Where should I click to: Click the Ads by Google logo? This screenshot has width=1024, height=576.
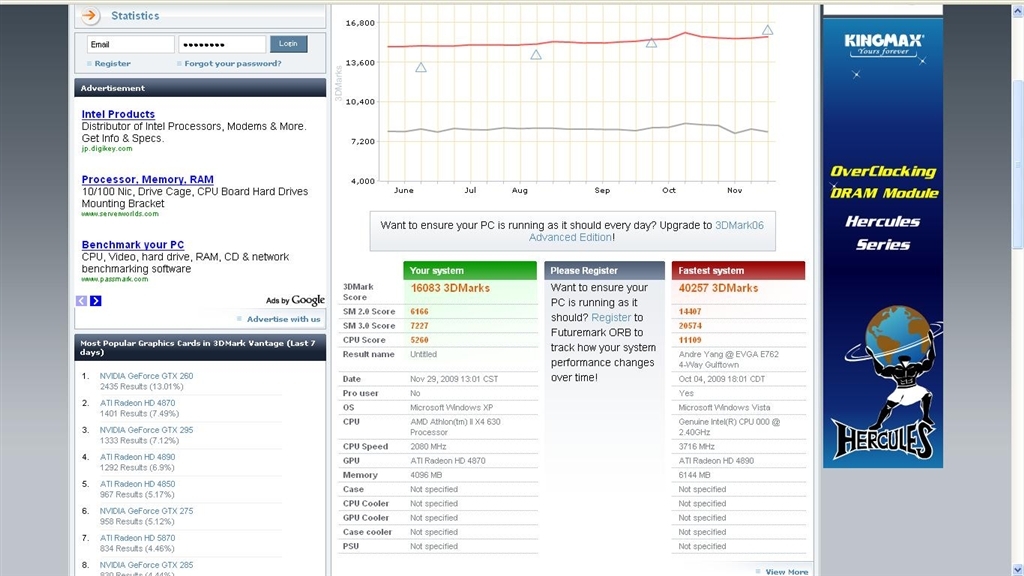(x=296, y=300)
